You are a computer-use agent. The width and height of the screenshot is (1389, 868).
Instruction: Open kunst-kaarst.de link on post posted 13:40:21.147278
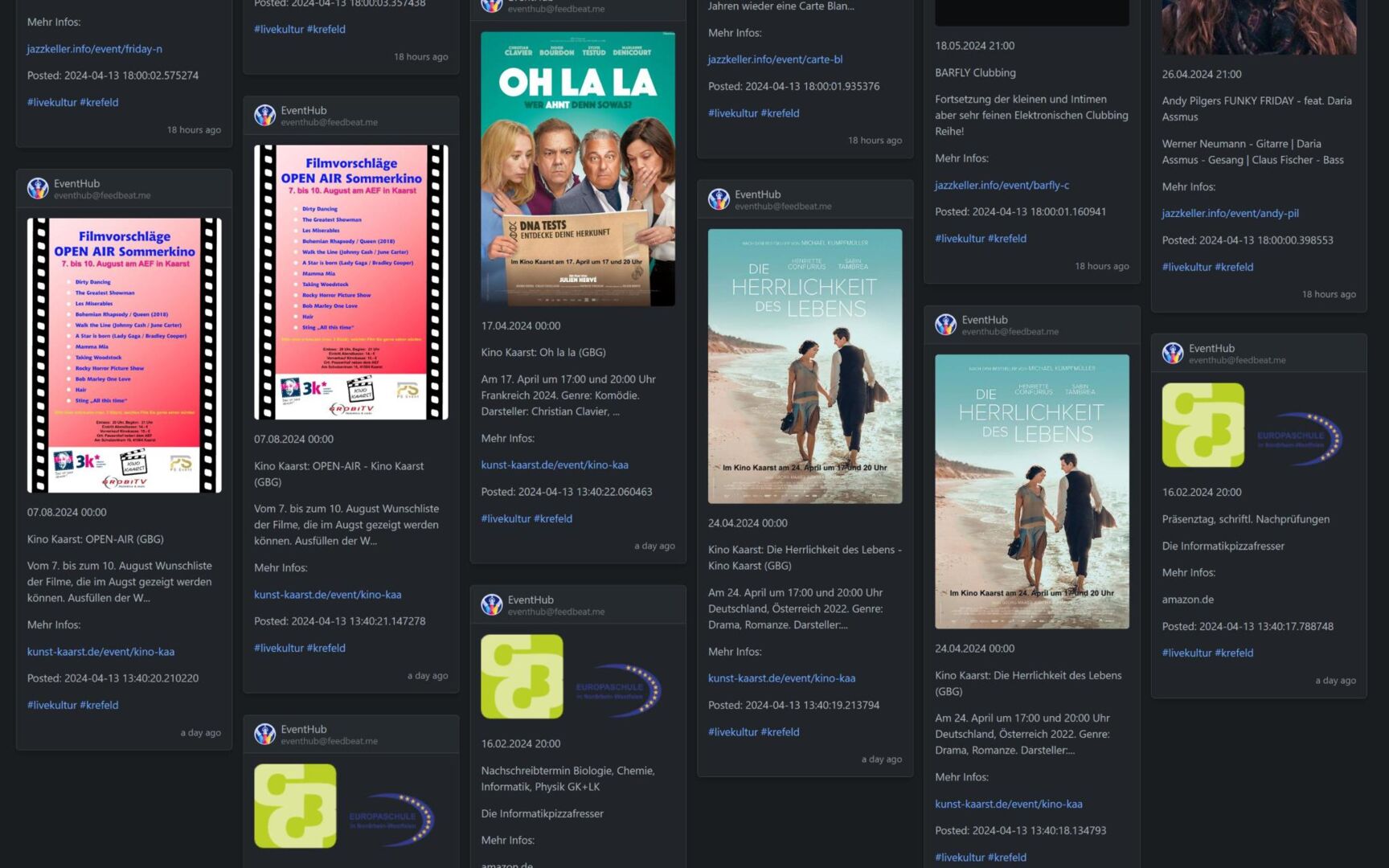pos(328,595)
